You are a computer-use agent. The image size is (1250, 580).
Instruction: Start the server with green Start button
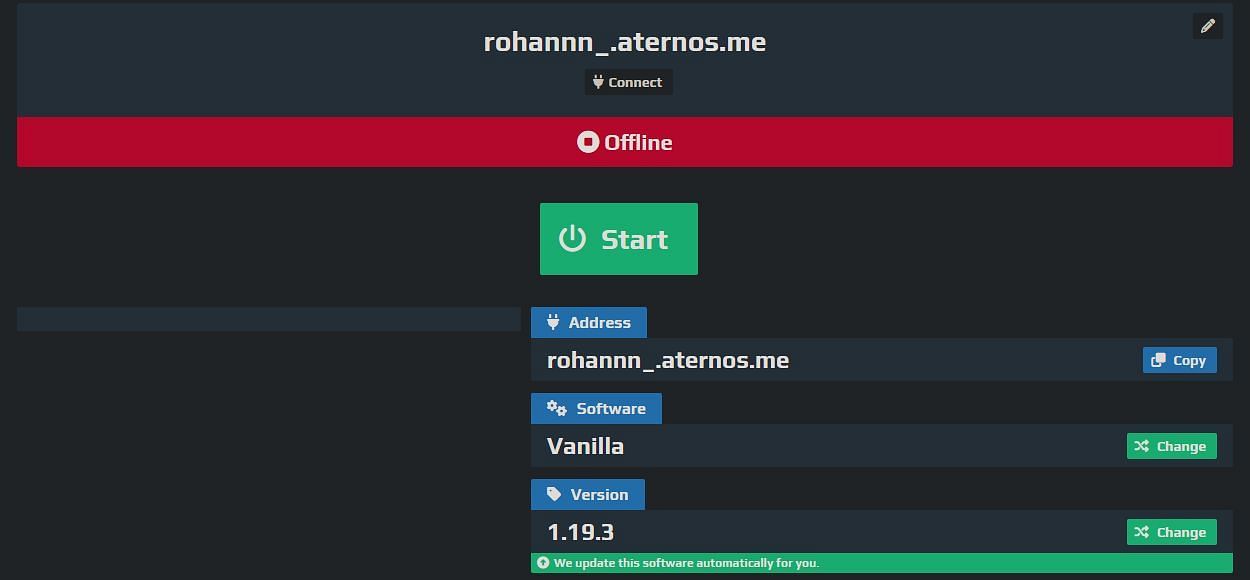619,239
